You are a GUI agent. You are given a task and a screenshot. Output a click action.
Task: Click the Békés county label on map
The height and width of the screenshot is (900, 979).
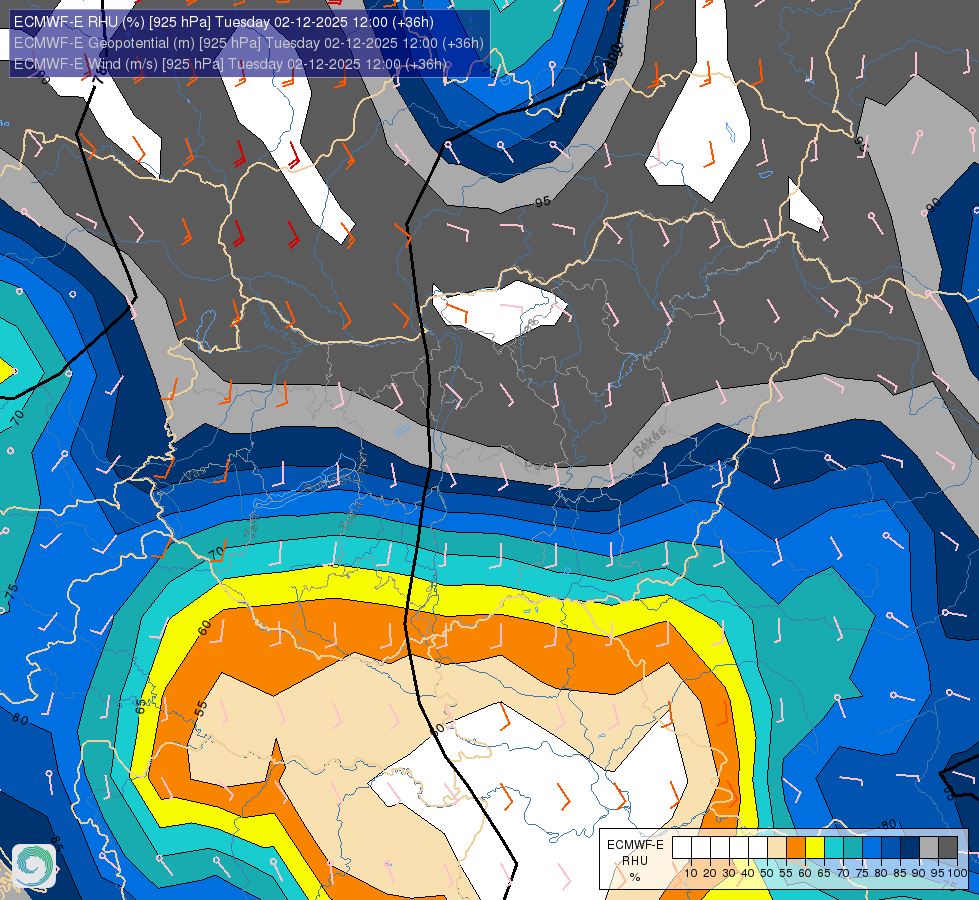[649, 442]
